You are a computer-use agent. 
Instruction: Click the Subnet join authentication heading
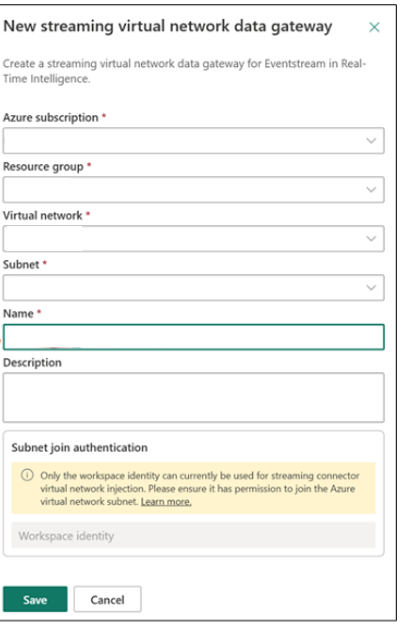click(x=80, y=447)
